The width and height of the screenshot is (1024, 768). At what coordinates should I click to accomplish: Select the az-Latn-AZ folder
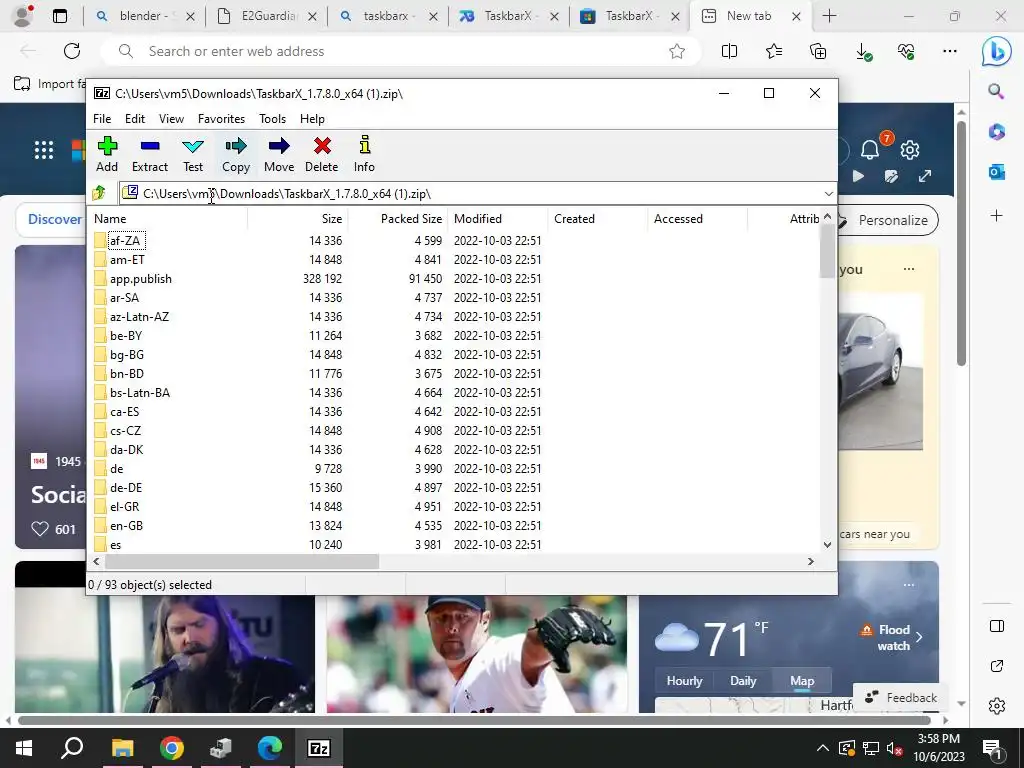tap(140, 317)
